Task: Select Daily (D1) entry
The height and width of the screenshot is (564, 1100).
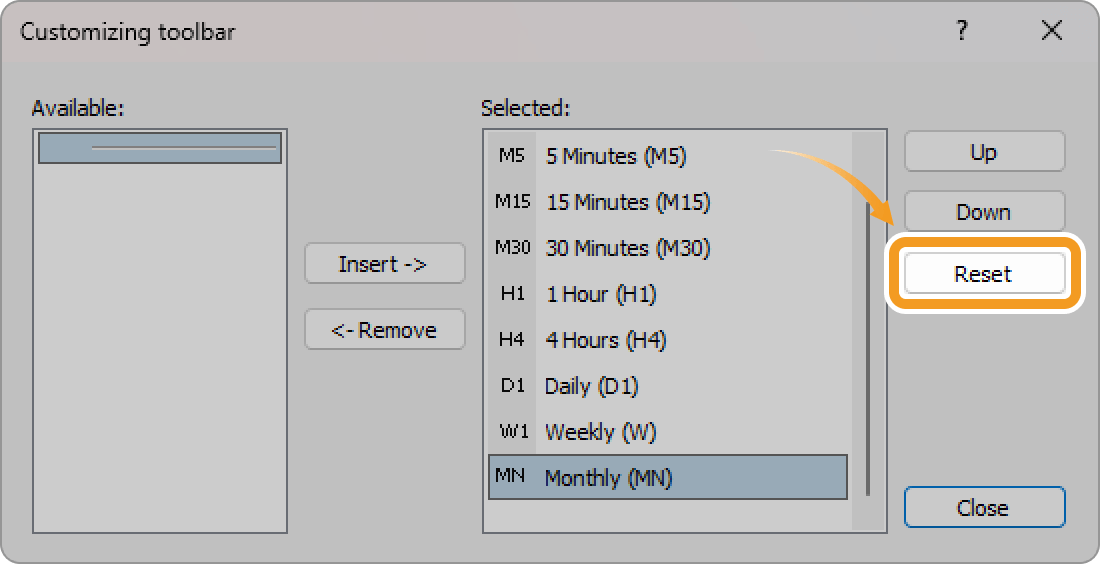Action: [668, 386]
